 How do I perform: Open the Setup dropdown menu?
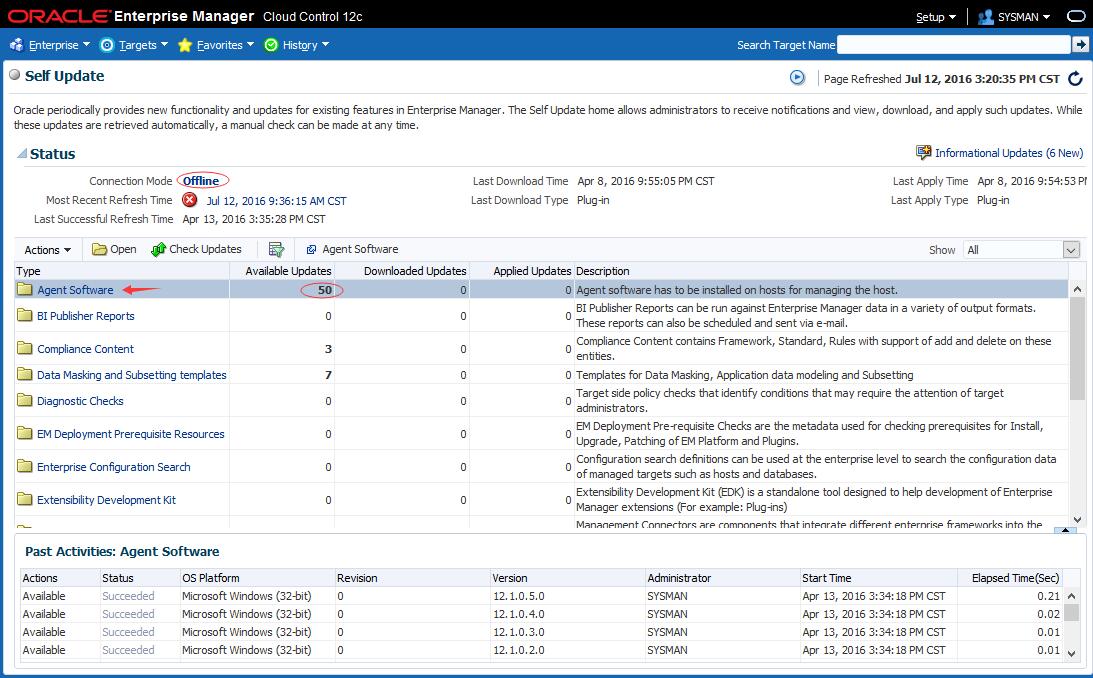click(935, 17)
